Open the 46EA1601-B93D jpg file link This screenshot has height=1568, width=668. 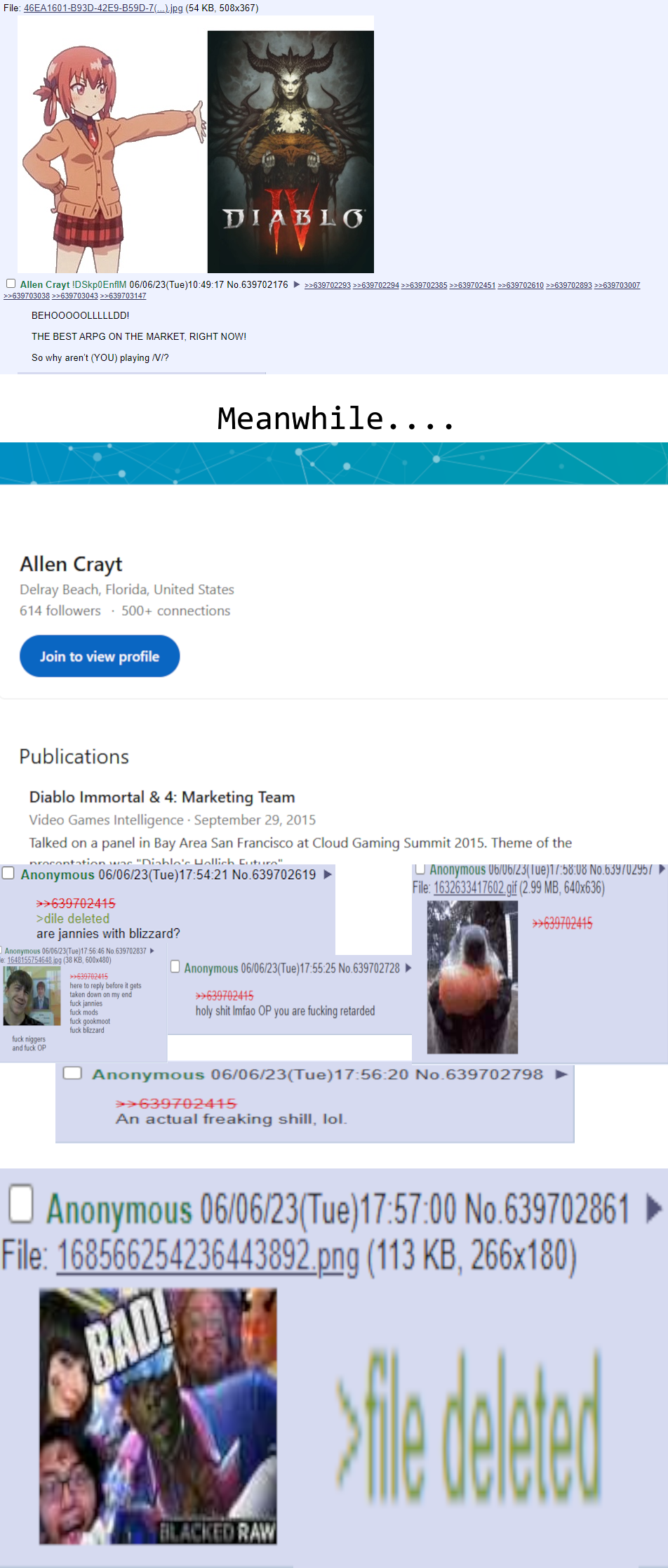(103, 8)
